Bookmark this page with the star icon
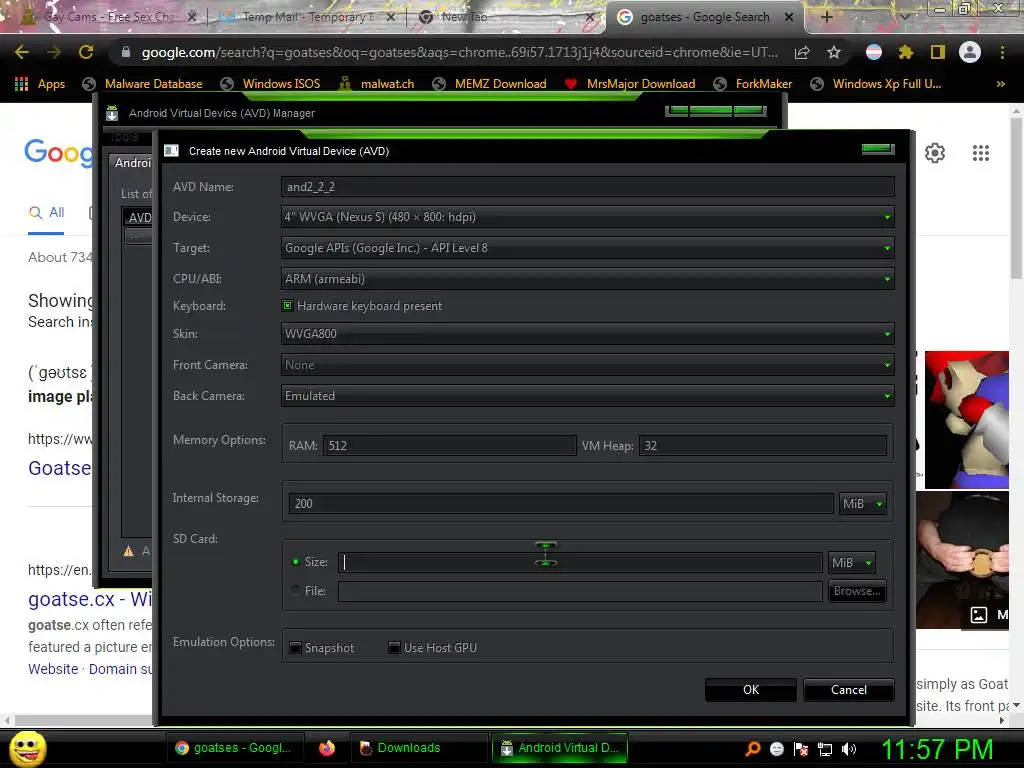This screenshot has height=768, width=1024. pos(834,52)
